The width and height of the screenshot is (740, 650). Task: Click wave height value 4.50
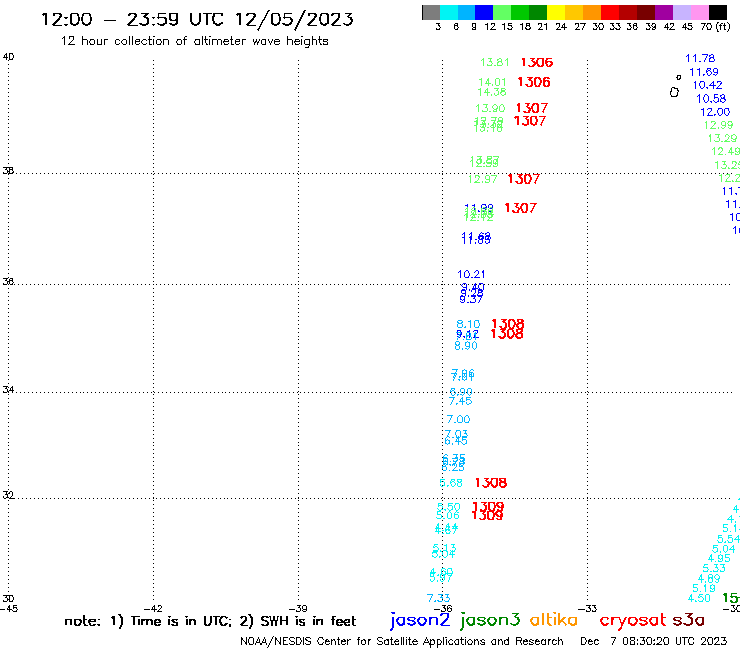pos(699,598)
